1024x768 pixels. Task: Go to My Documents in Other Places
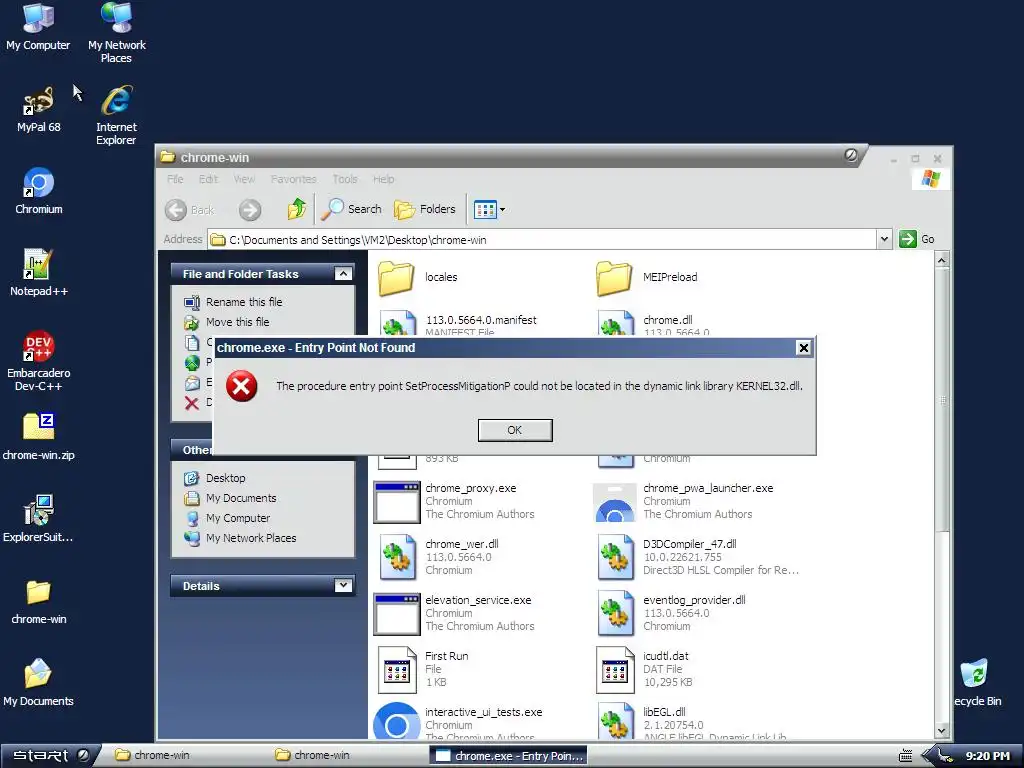click(241, 498)
